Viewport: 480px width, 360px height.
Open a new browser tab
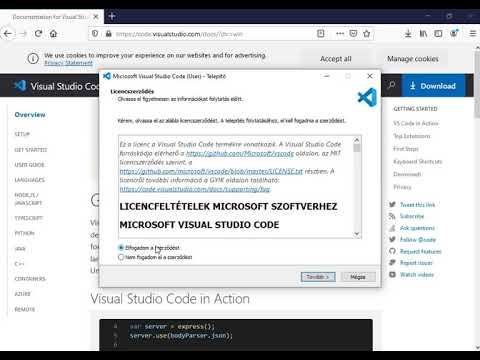(x=112, y=16)
